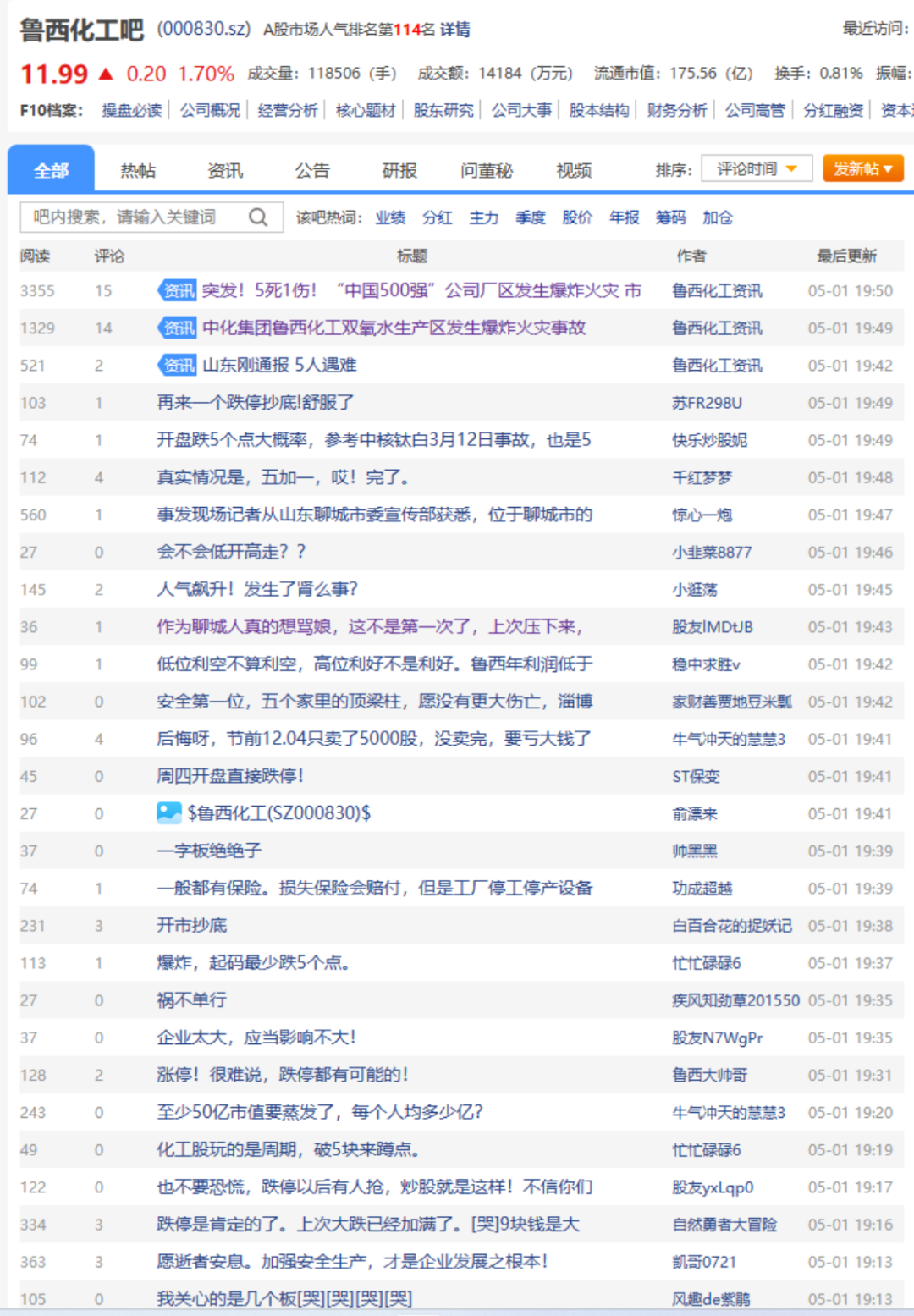
Task: Open post 再来一个跌停抄底!舒服了
Action: pyautogui.click(x=256, y=403)
